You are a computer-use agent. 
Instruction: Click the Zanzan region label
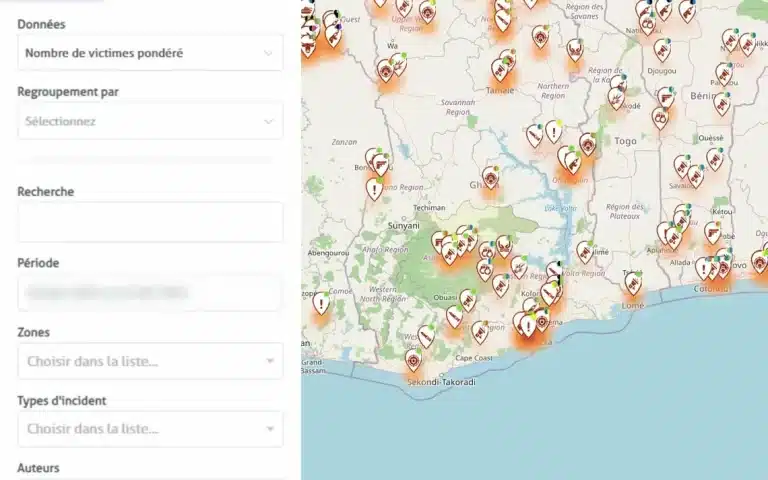[x=344, y=142]
